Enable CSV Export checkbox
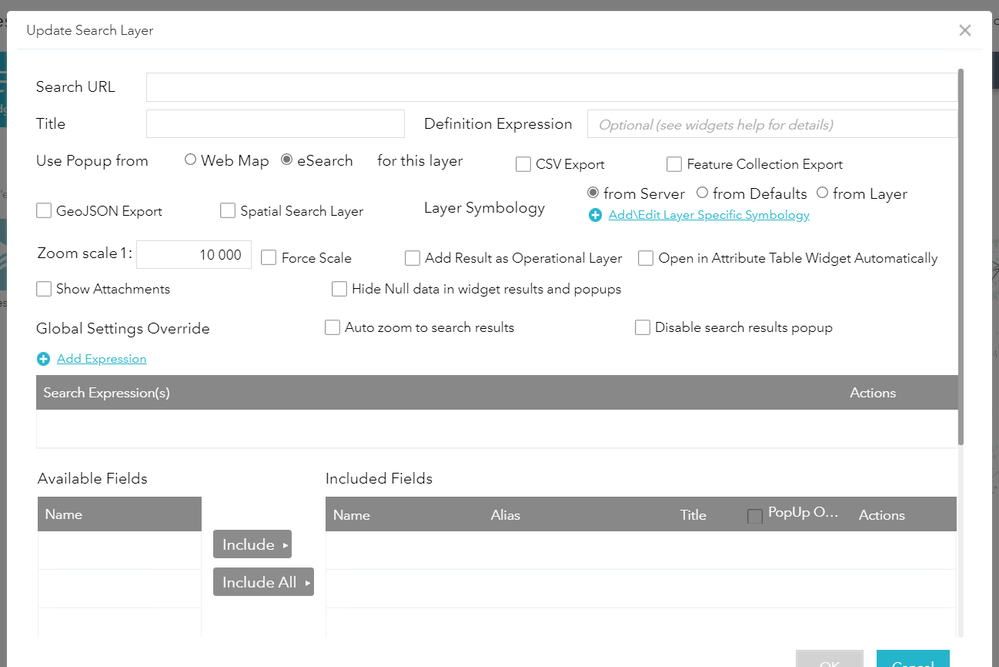The height and width of the screenshot is (667, 999). pos(523,164)
